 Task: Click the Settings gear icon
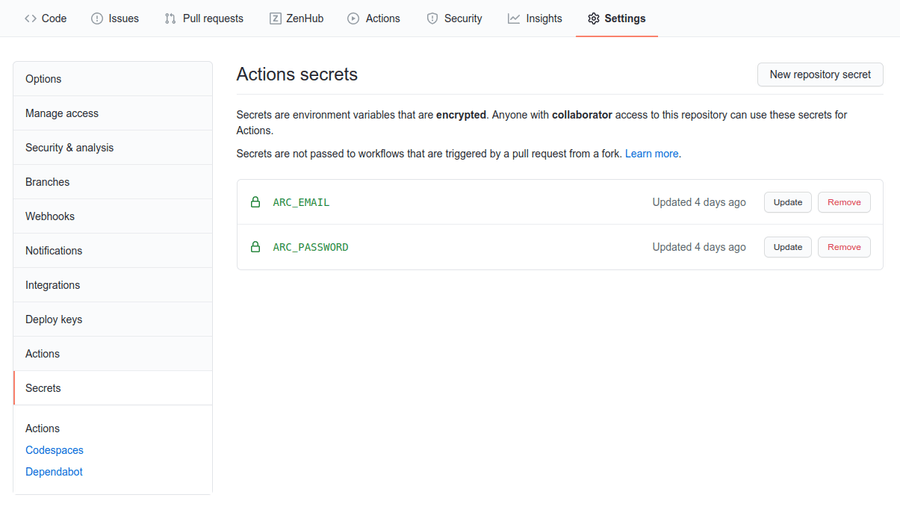click(593, 18)
